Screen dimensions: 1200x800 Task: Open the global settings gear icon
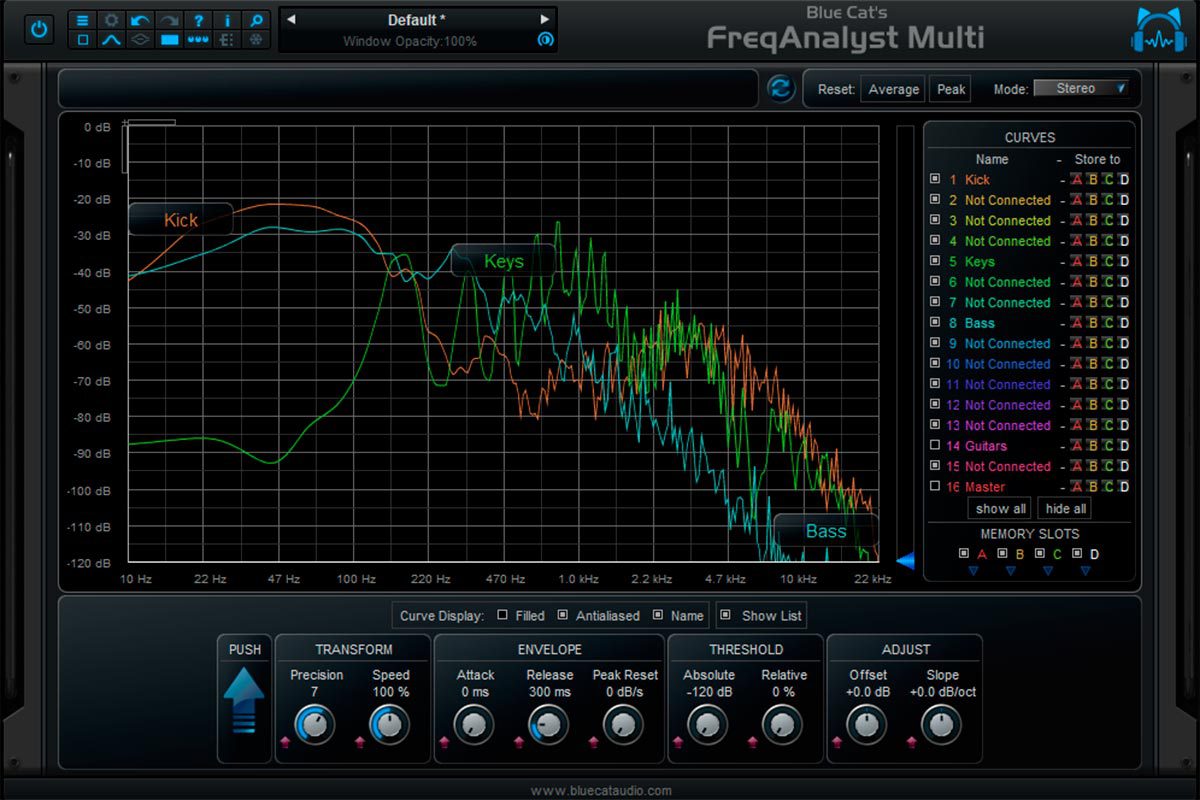pyautogui.click(x=112, y=20)
